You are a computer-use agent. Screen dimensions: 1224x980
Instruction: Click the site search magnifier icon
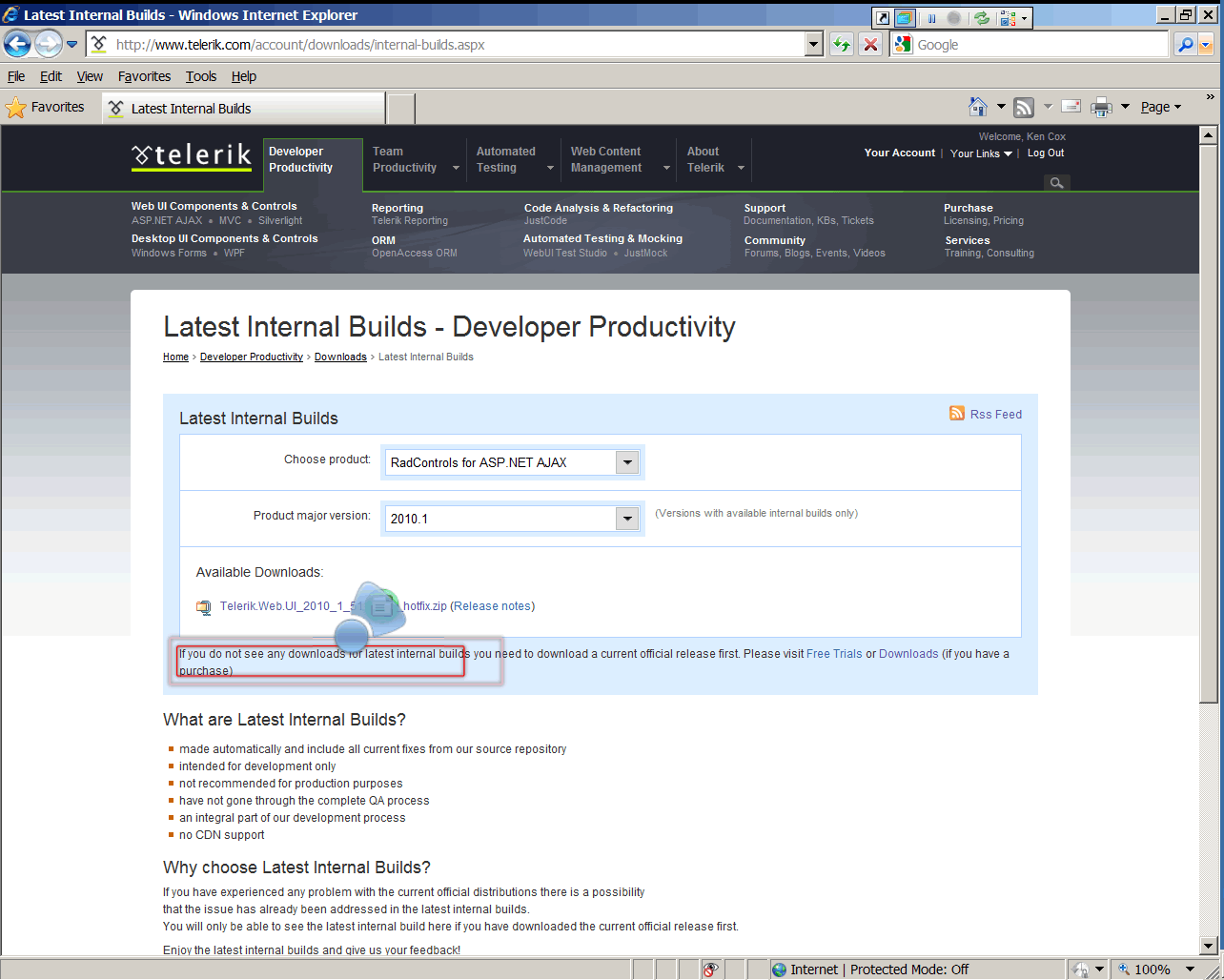coord(1056,182)
